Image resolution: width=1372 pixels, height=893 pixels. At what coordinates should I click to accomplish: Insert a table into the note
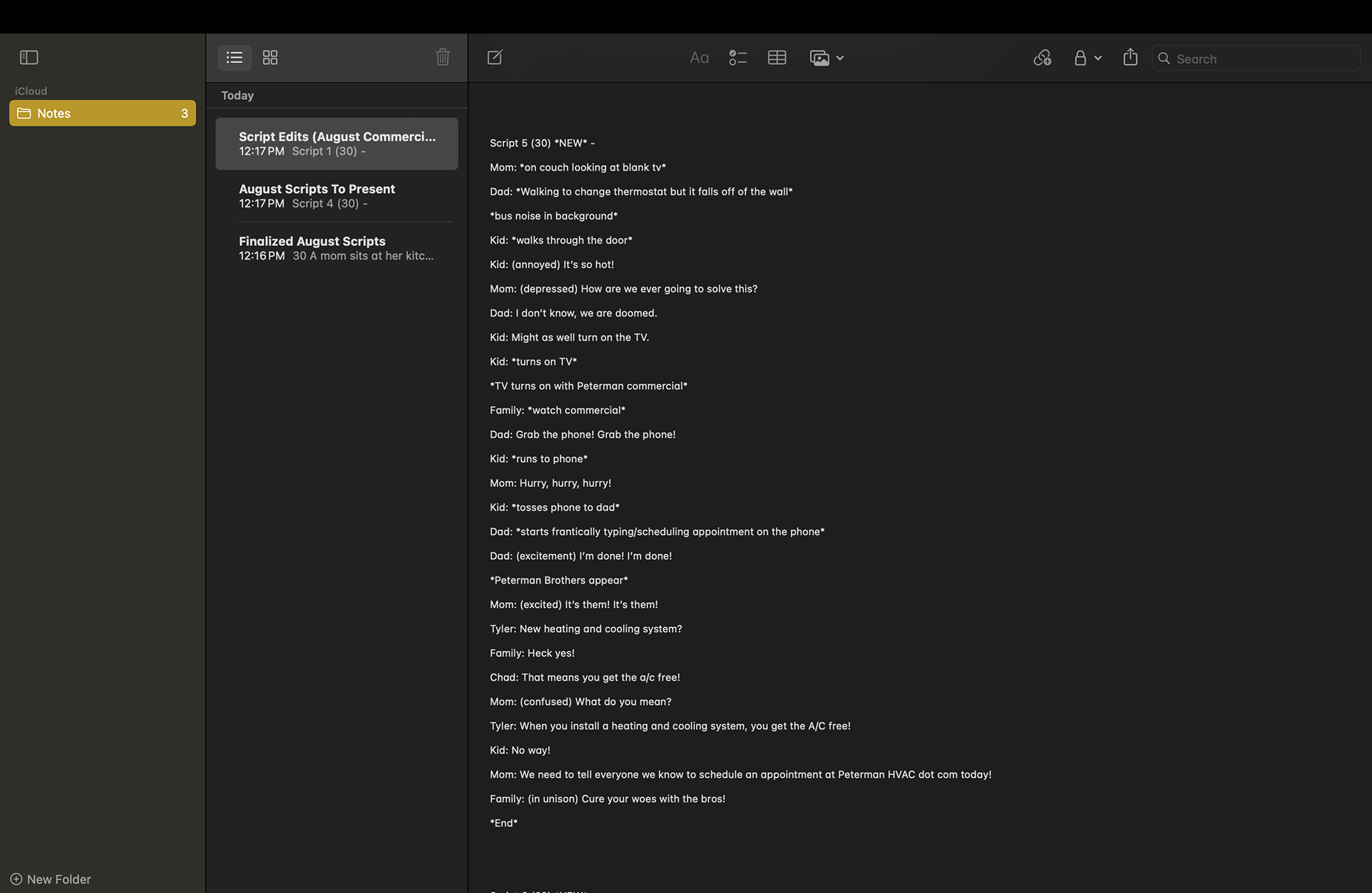click(777, 58)
